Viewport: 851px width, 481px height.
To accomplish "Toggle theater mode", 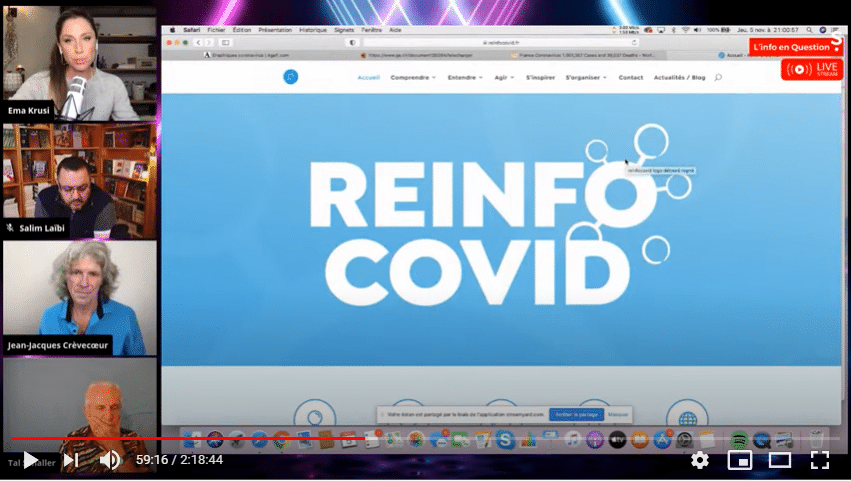I will pos(779,460).
